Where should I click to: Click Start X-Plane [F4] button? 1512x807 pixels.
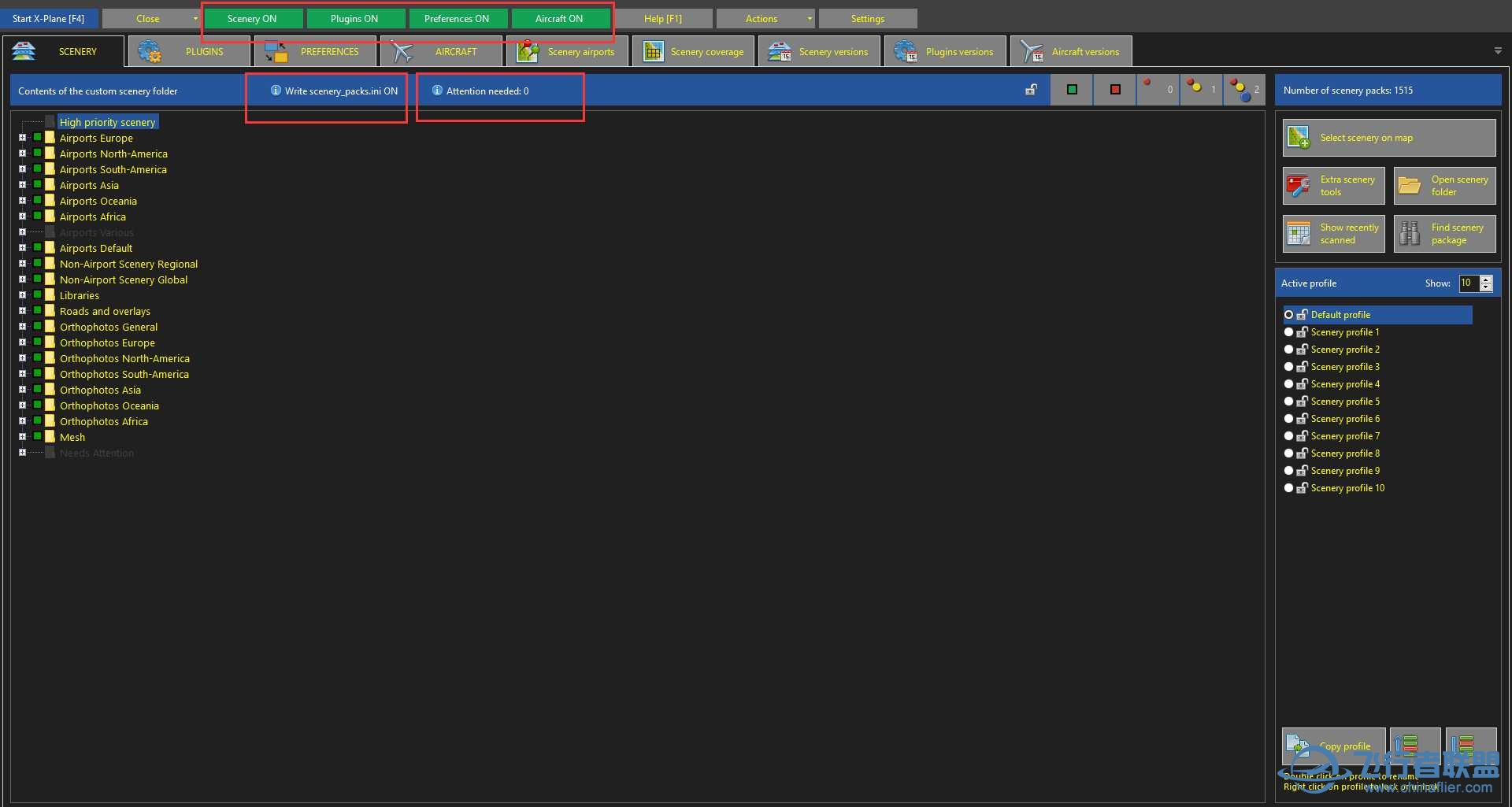click(48, 19)
